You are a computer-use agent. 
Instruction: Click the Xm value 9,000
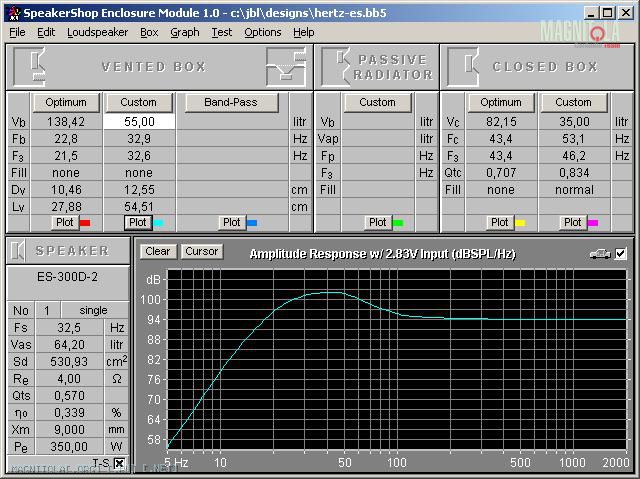coord(69,430)
